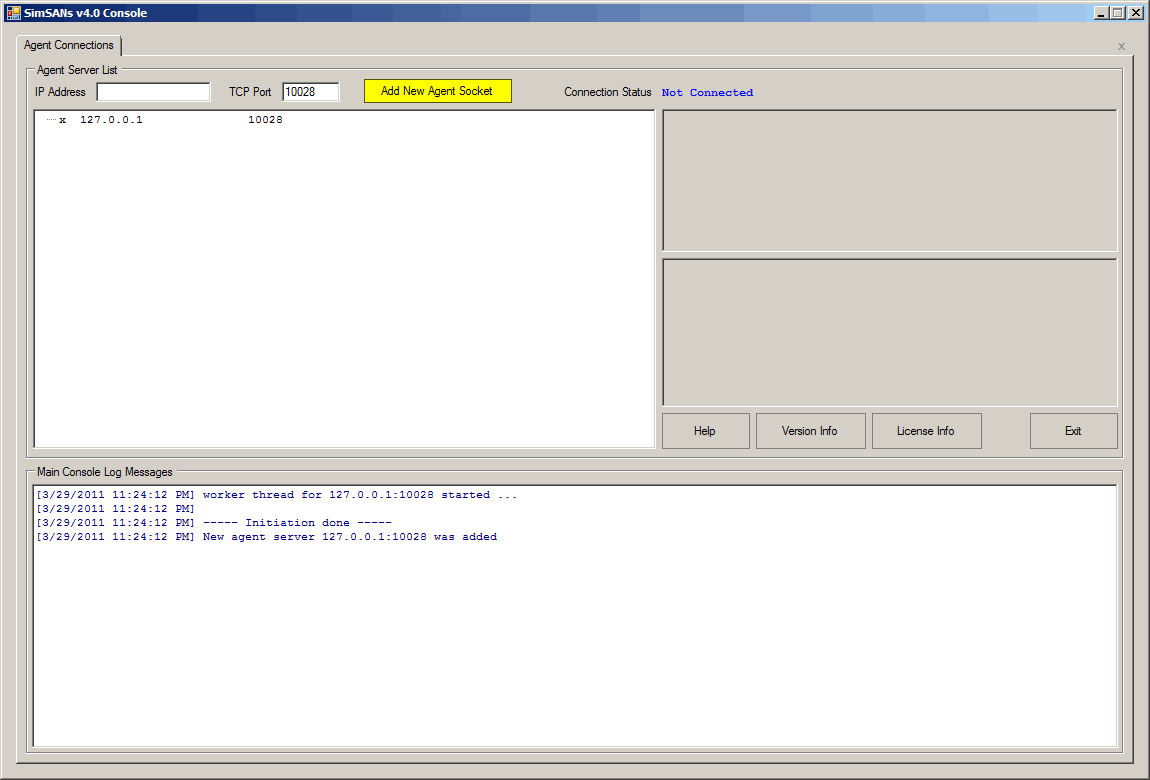Viewport: 1150px width, 780px height.
Task: Click the SimSANs app icon in title bar
Action: [13, 13]
